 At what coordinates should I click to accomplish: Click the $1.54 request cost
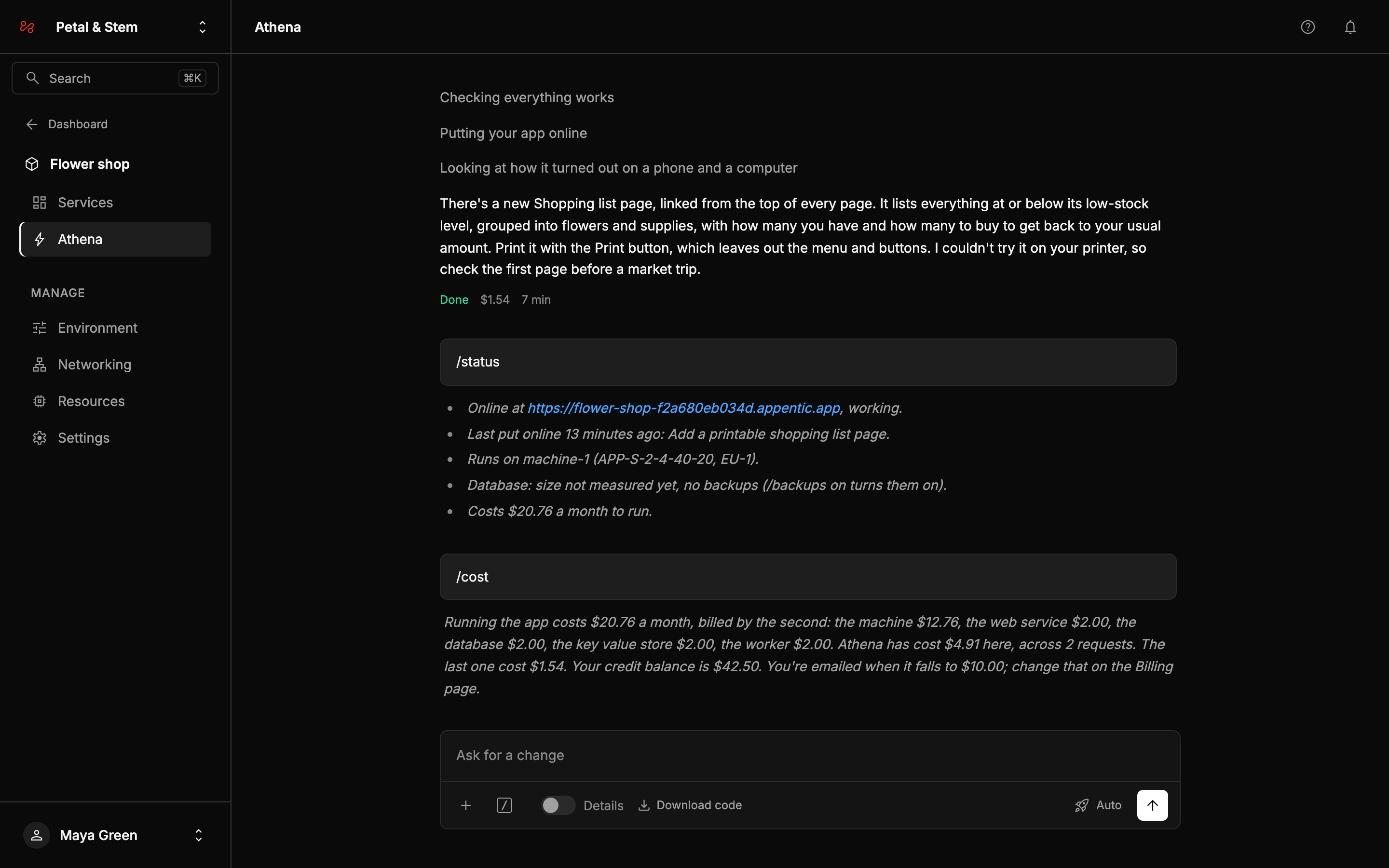tap(495, 299)
